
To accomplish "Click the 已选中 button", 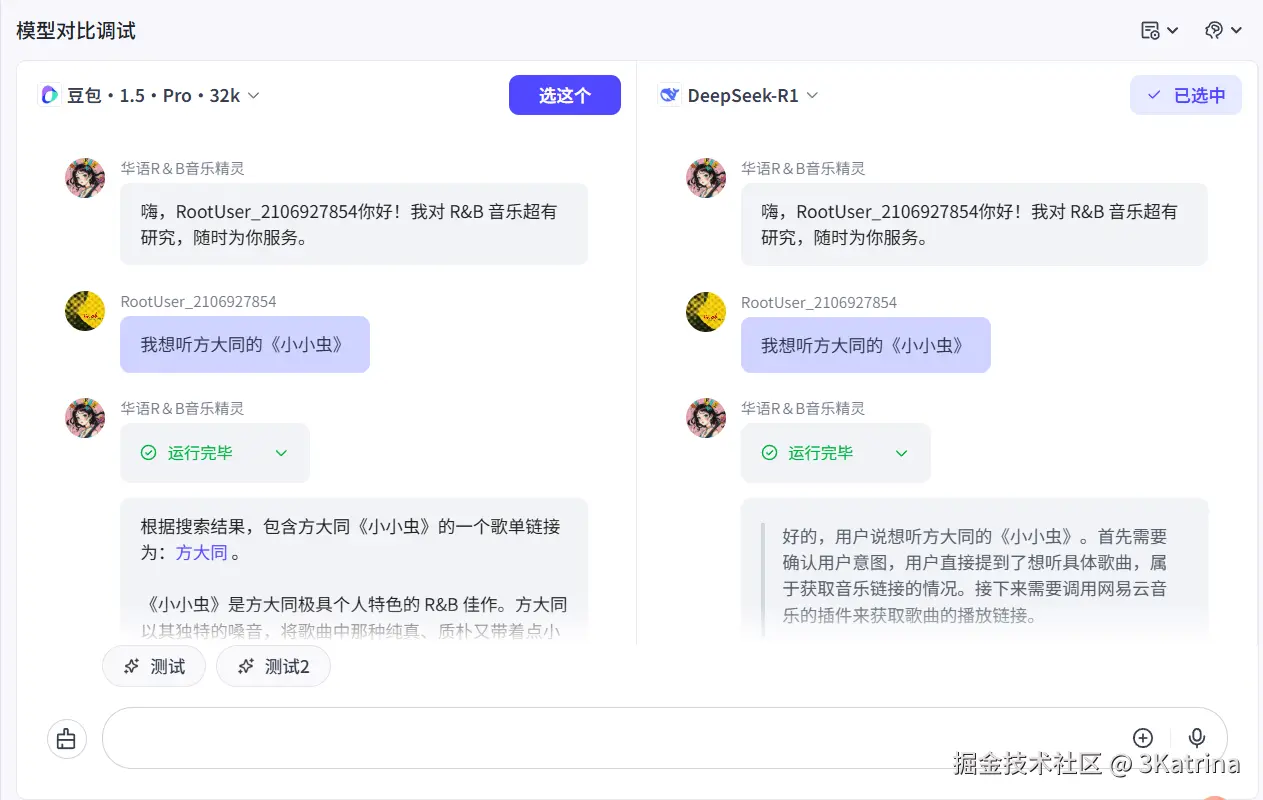I will pos(1186,95).
